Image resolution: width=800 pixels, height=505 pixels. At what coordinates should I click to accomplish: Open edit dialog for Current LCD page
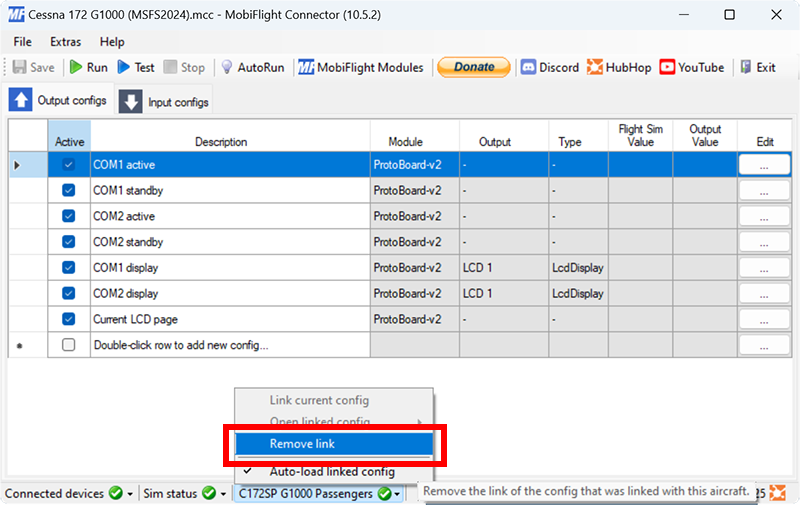(764, 319)
